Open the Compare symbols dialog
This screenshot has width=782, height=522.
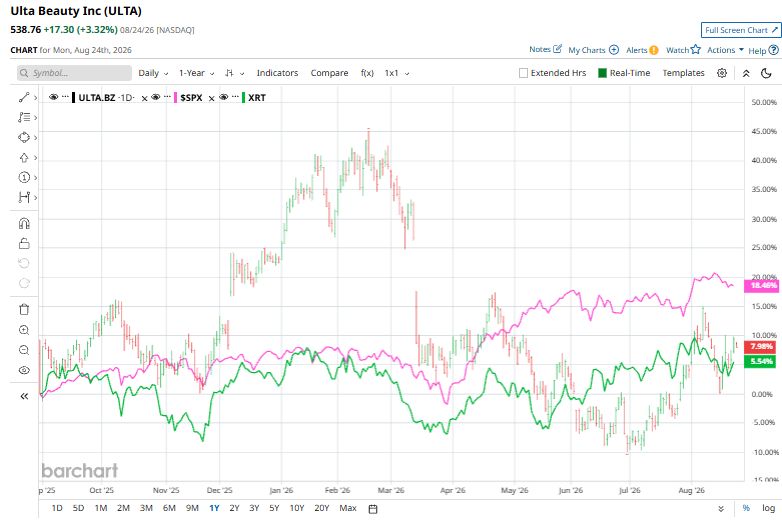coord(329,73)
